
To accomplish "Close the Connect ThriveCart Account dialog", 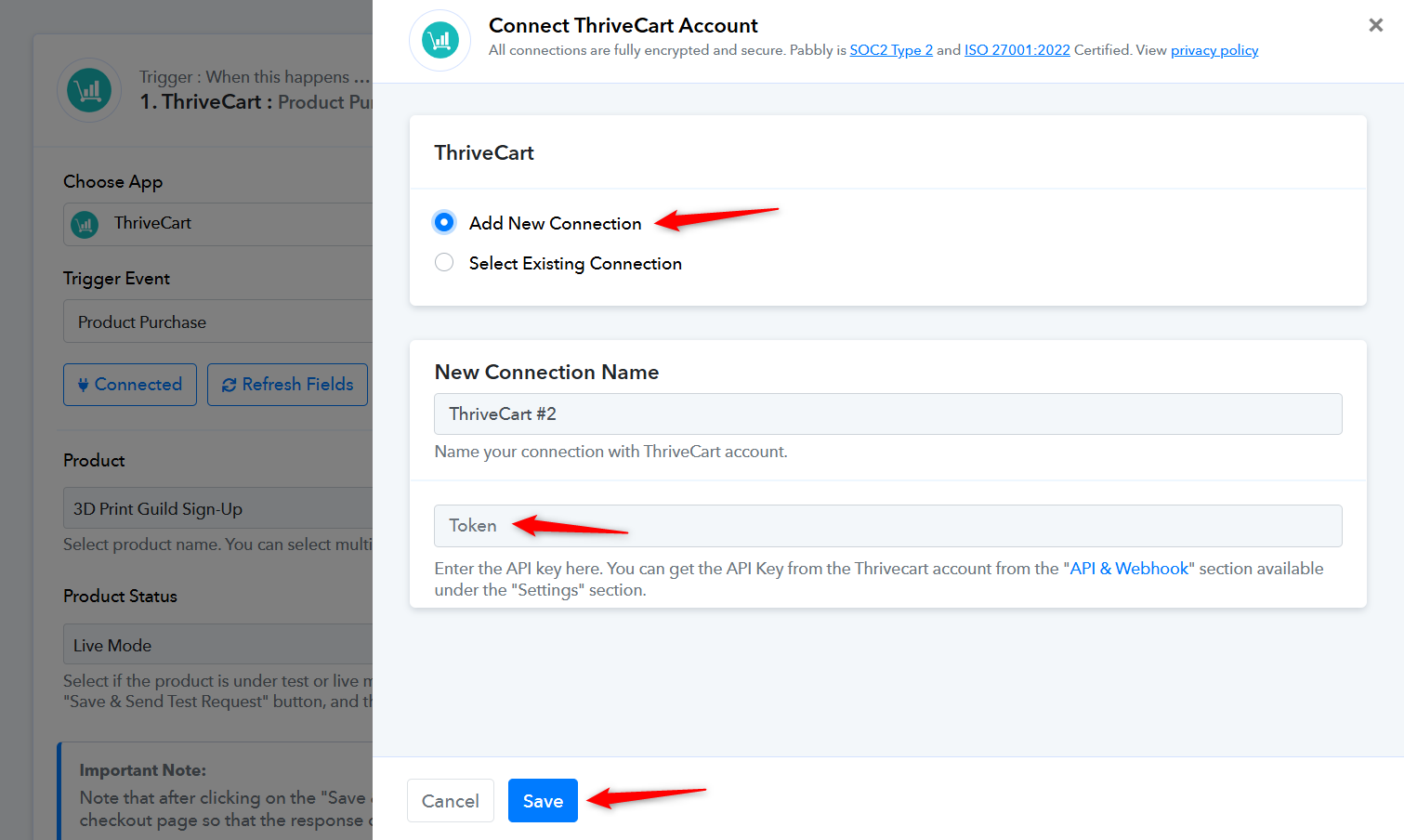I will (1375, 25).
